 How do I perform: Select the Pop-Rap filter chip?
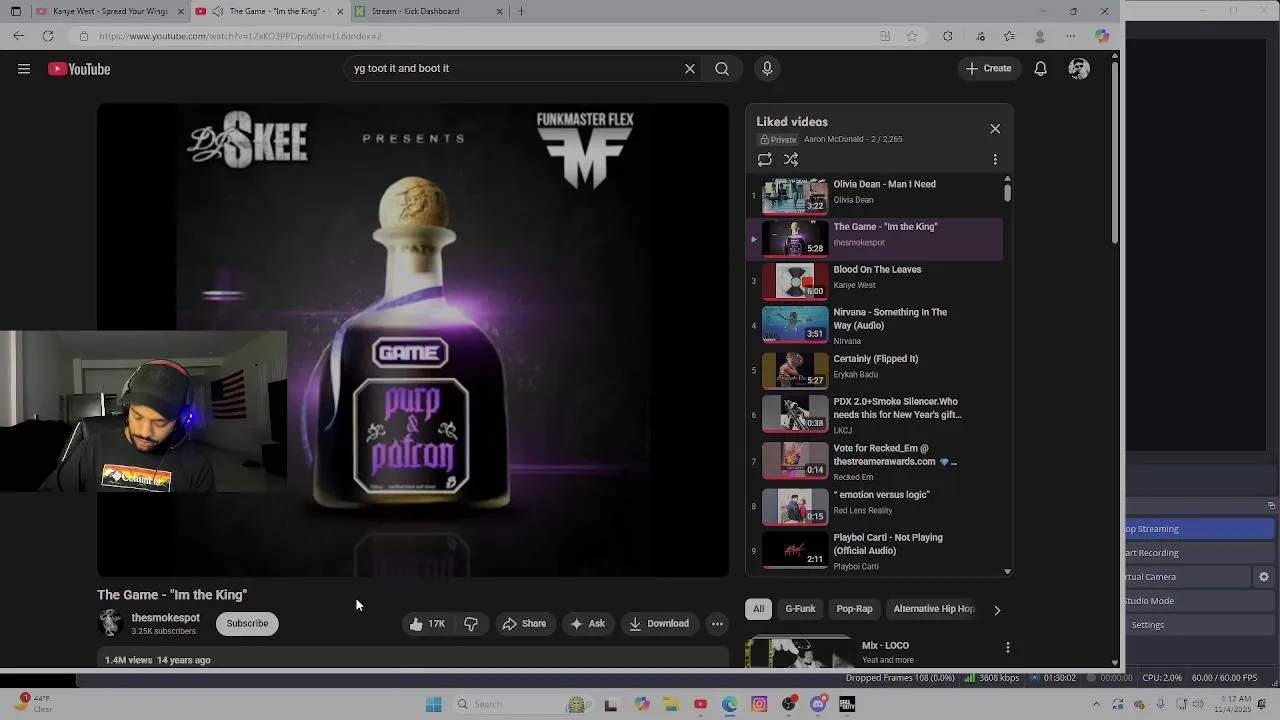point(854,609)
